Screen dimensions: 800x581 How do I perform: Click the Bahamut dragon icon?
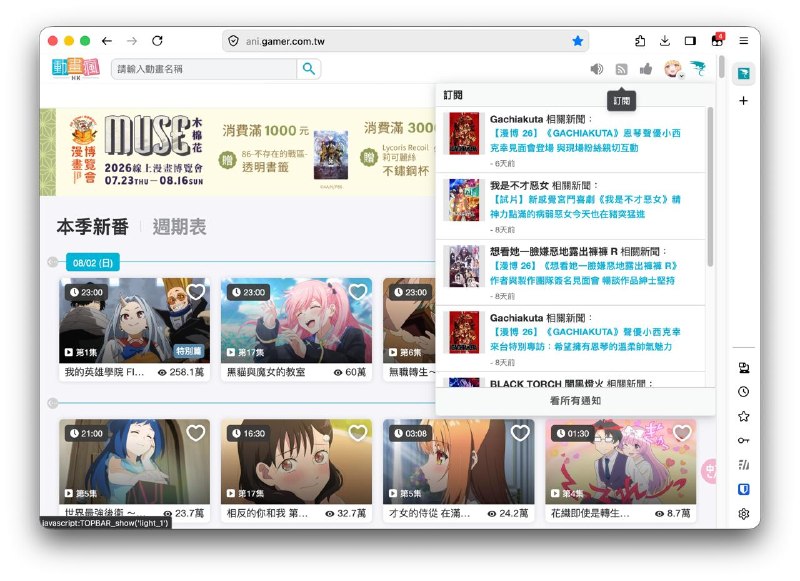tap(698, 67)
